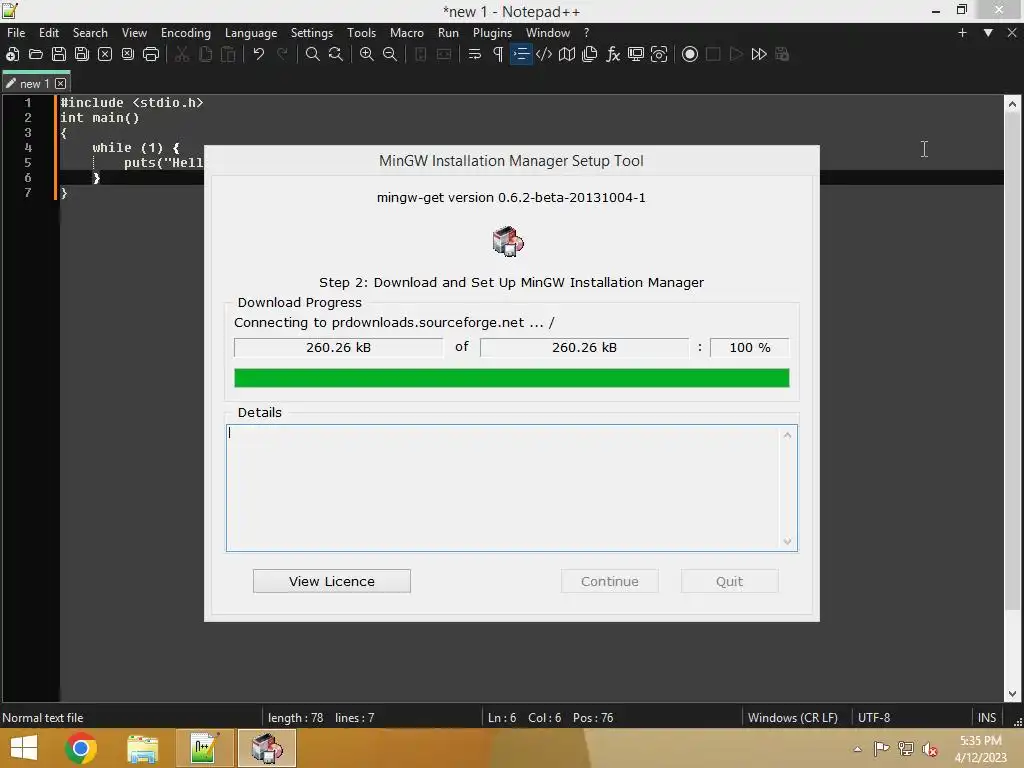Viewport: 1024px width, 768px height.
Task: Toggle word wrap in toolbar
Action: 475,54
